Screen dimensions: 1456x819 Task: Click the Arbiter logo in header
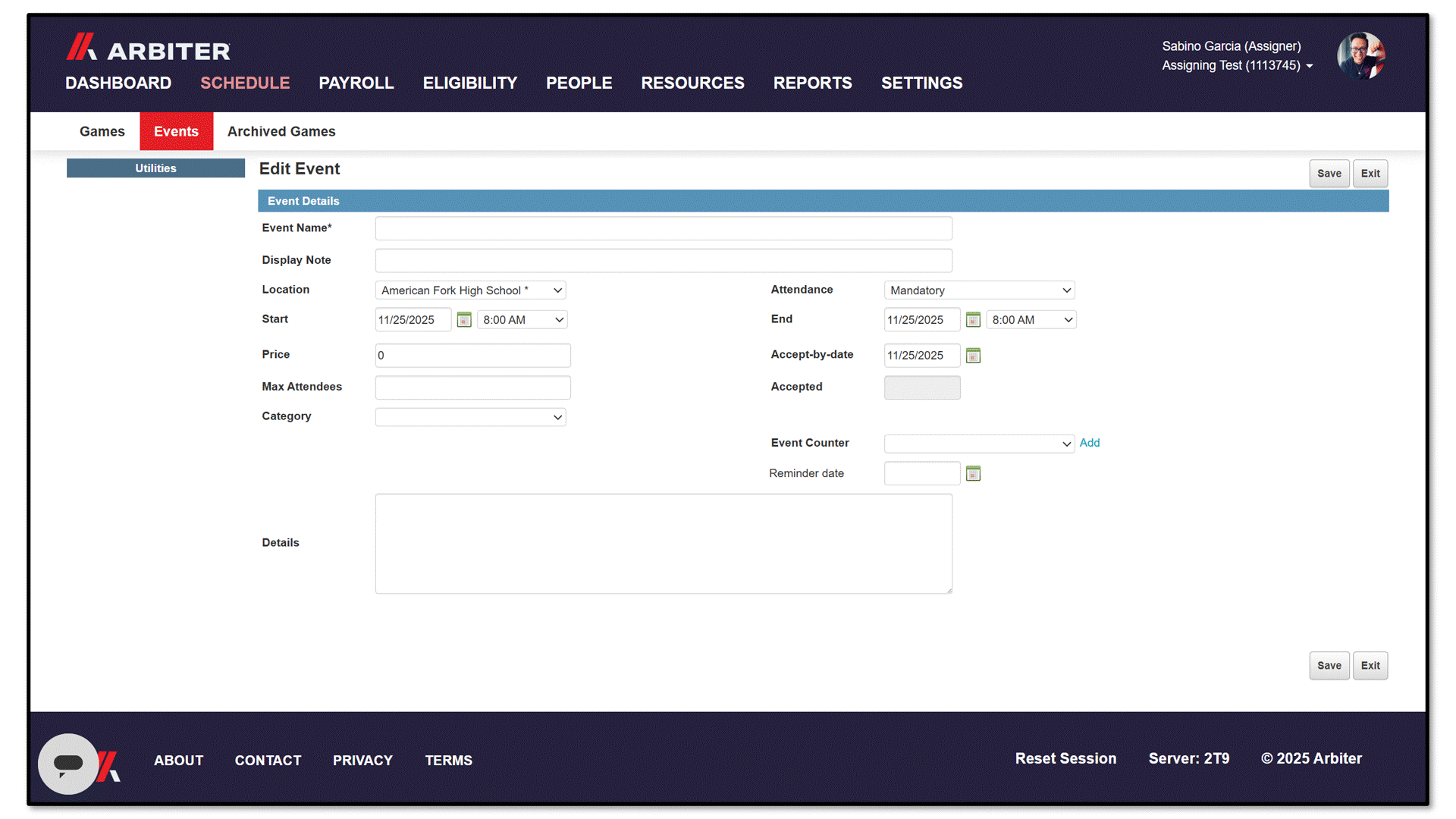148,48
